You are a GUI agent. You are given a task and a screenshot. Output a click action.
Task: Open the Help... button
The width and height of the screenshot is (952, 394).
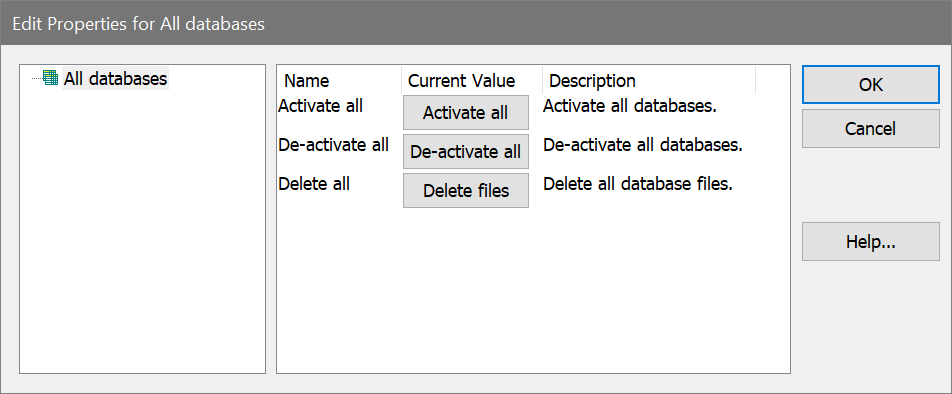[x=871, y=242]
